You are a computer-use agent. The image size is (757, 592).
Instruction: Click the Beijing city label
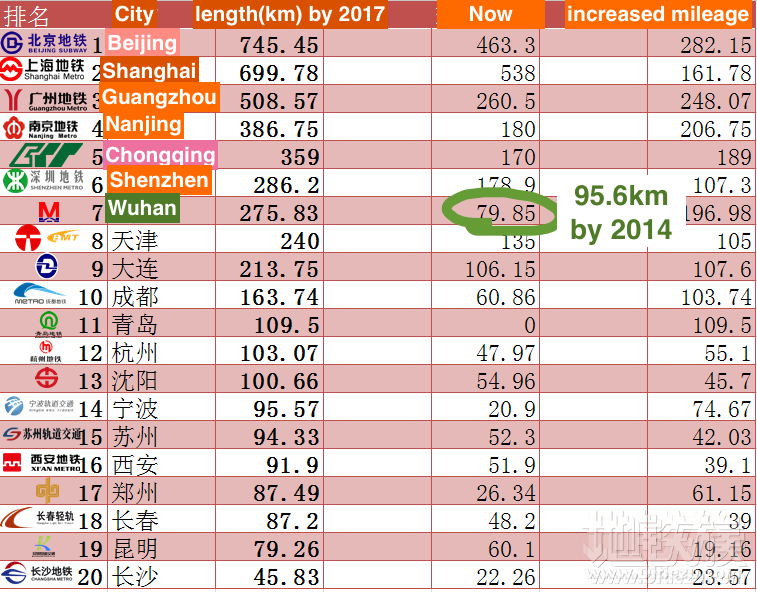coord(142,43)
